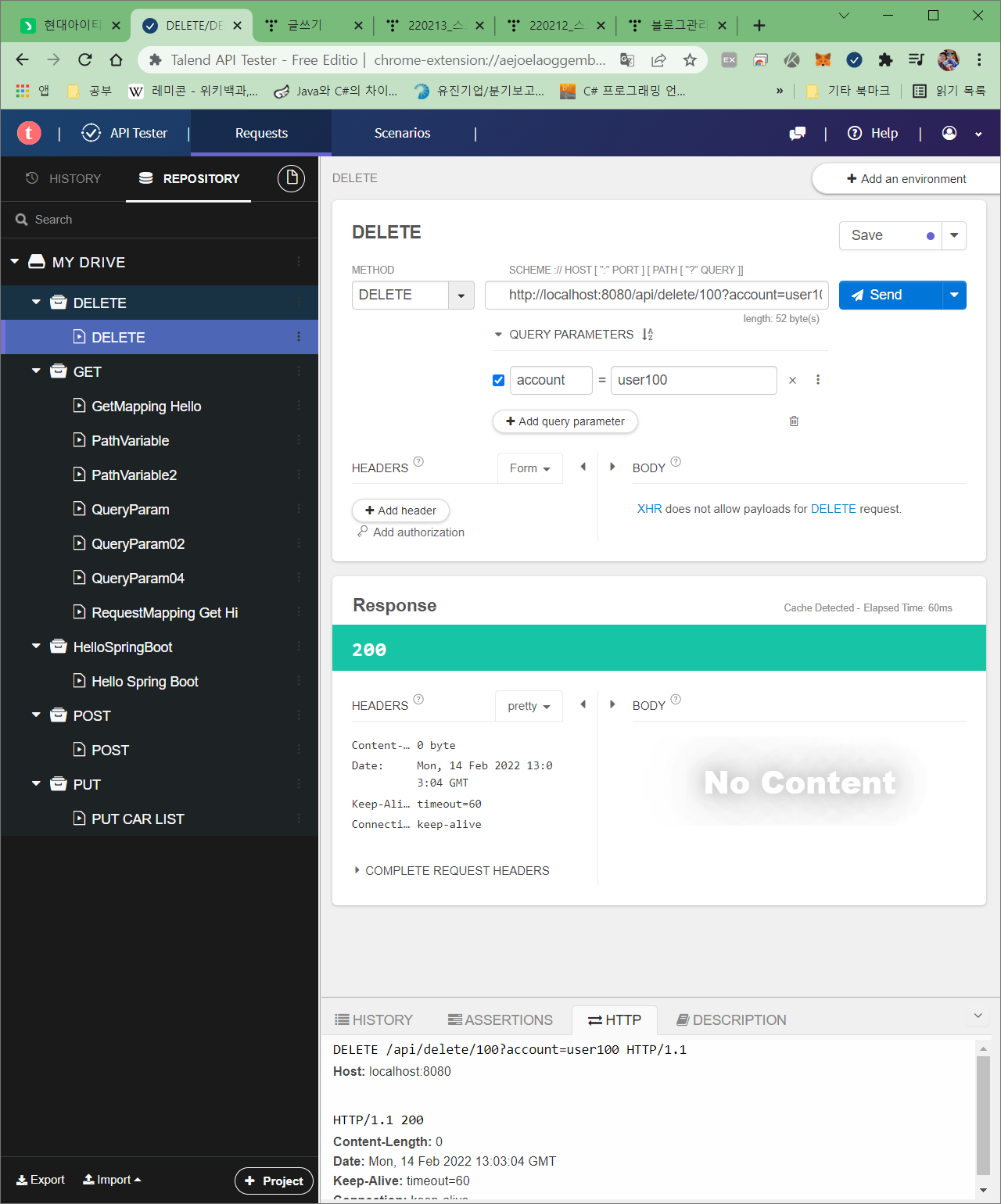This screenshot has width=1001, height=1204.
Task: Reload the browser page
Action: click(85, 59)
